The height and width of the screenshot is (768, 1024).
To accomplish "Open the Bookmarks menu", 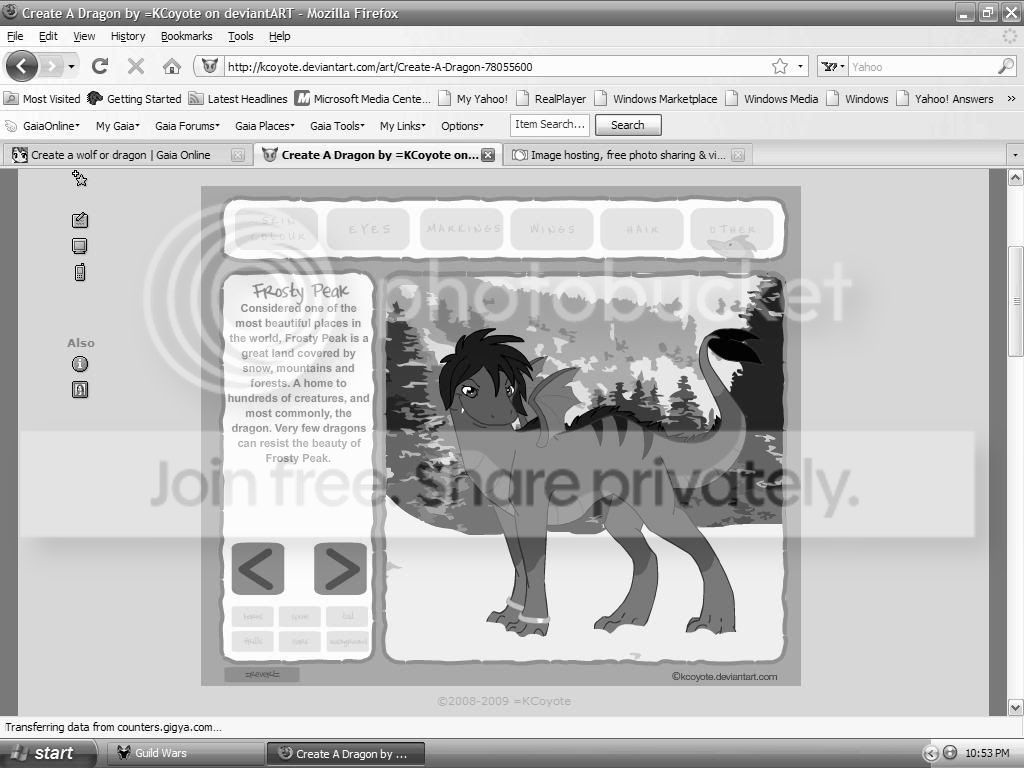I will tap(186, 37).
